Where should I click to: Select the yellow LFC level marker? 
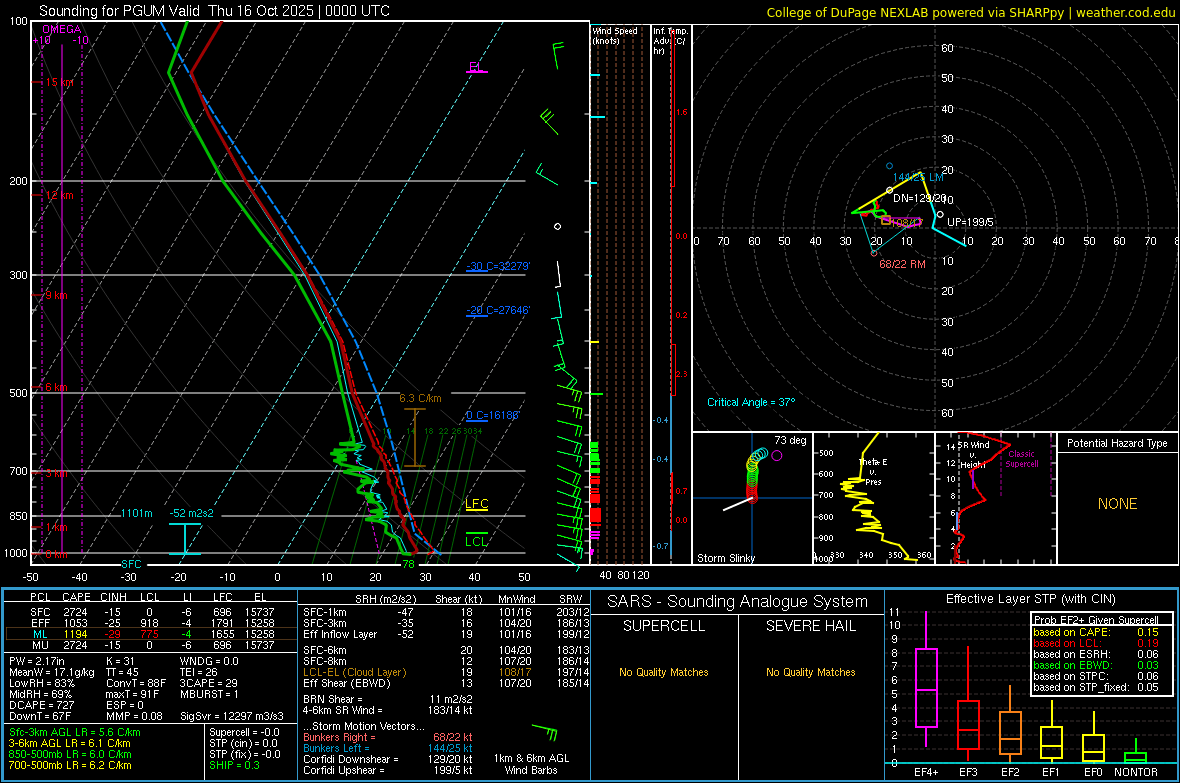click(476, 504)
